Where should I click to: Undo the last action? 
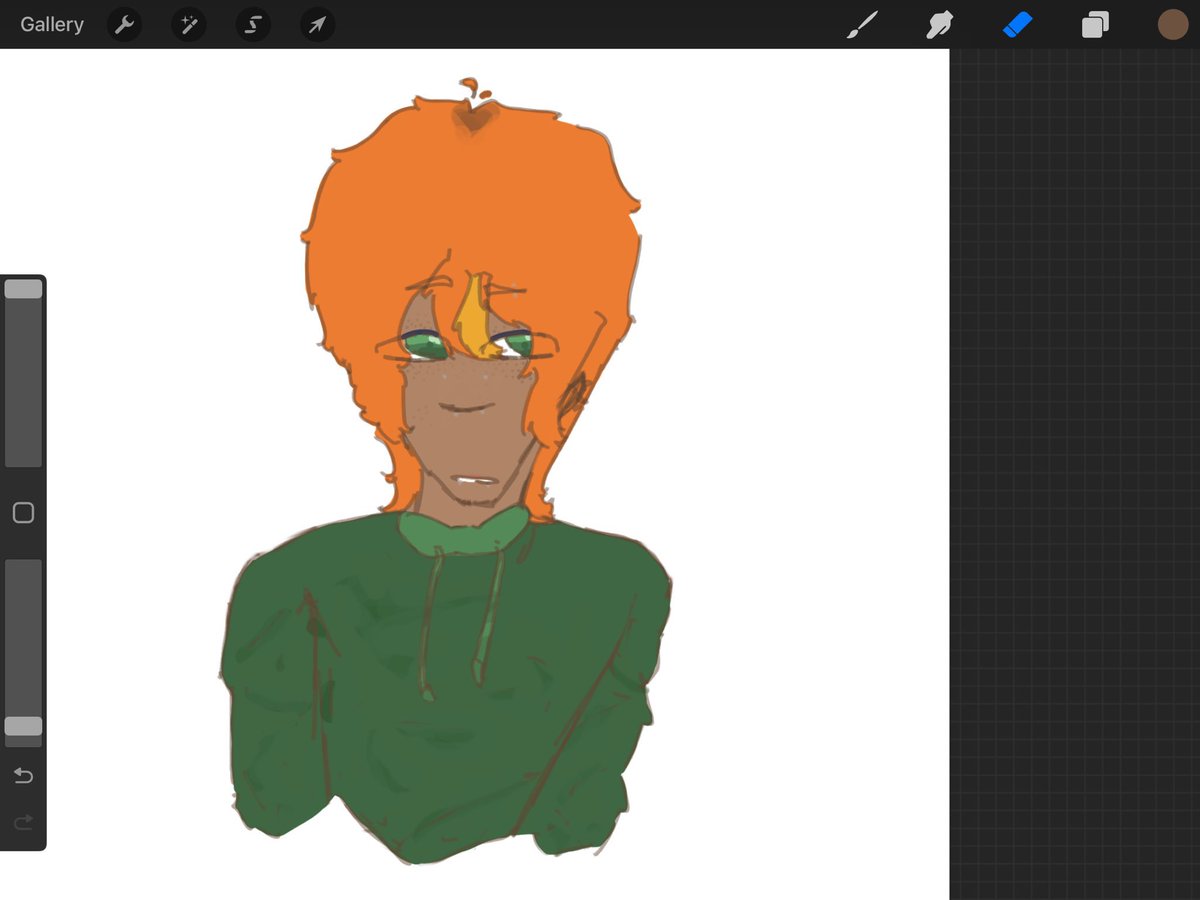23,776
